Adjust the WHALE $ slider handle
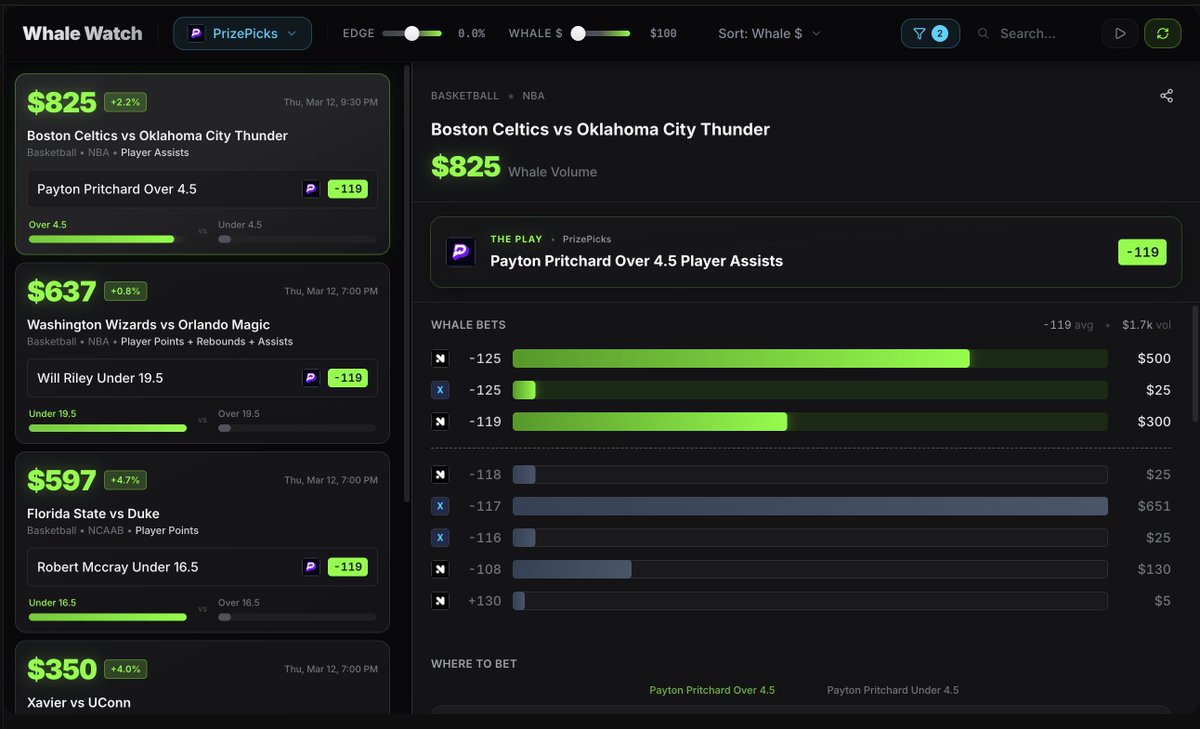Viewport: 1200px width, 729px height. tap(578, 33)
